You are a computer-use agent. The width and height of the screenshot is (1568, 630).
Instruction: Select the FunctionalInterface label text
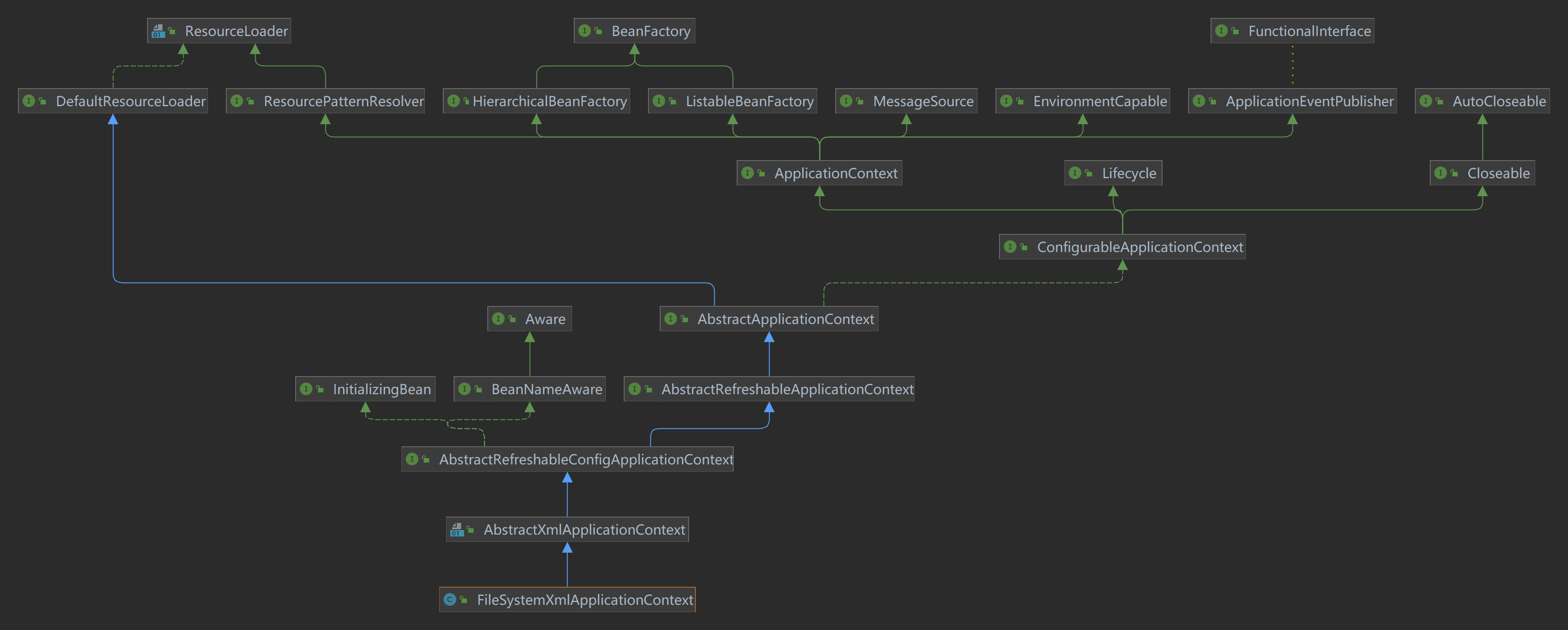pyautogui.click(x=1309, y=31)
